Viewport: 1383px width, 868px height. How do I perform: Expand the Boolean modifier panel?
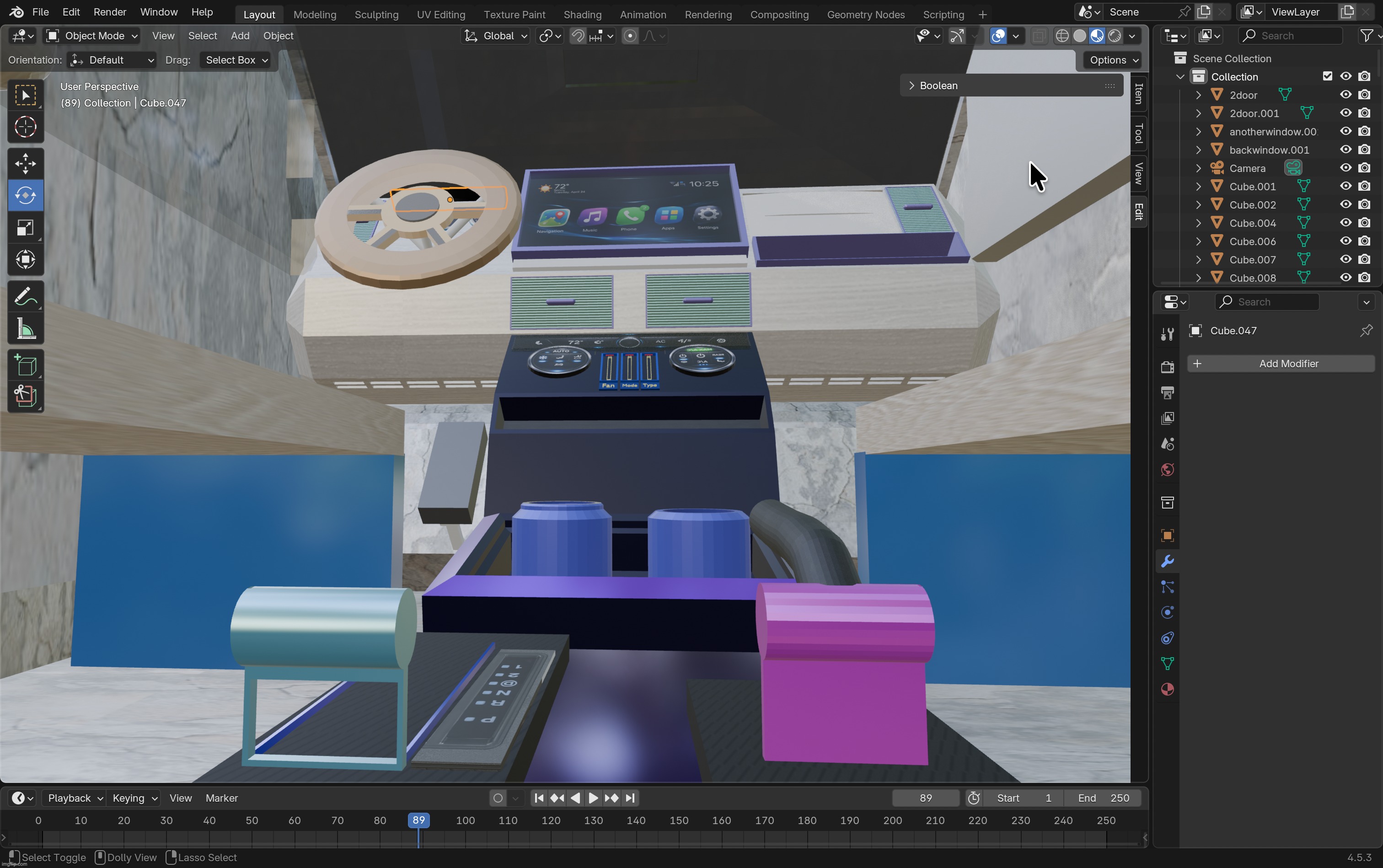[912, 85]
